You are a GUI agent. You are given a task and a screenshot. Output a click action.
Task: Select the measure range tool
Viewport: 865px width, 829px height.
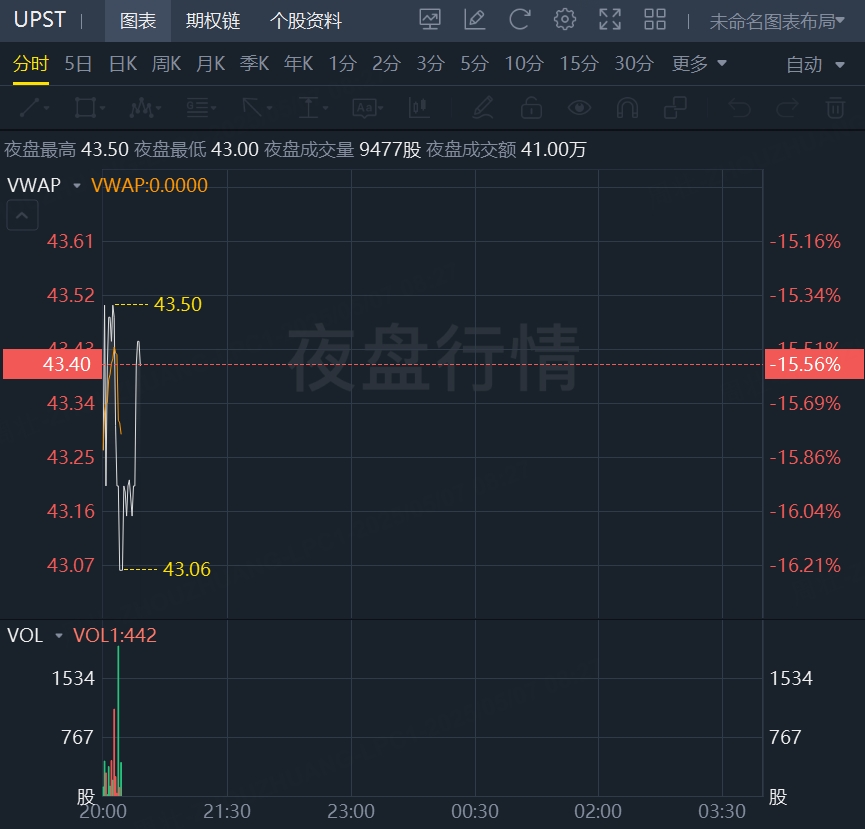pyautogui.click(x=308, y=108)
